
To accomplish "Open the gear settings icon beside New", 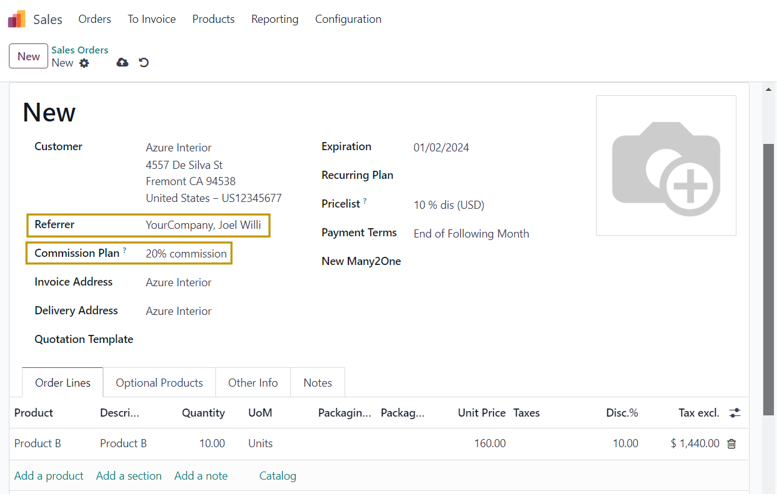I will click(x=84, y=63).
